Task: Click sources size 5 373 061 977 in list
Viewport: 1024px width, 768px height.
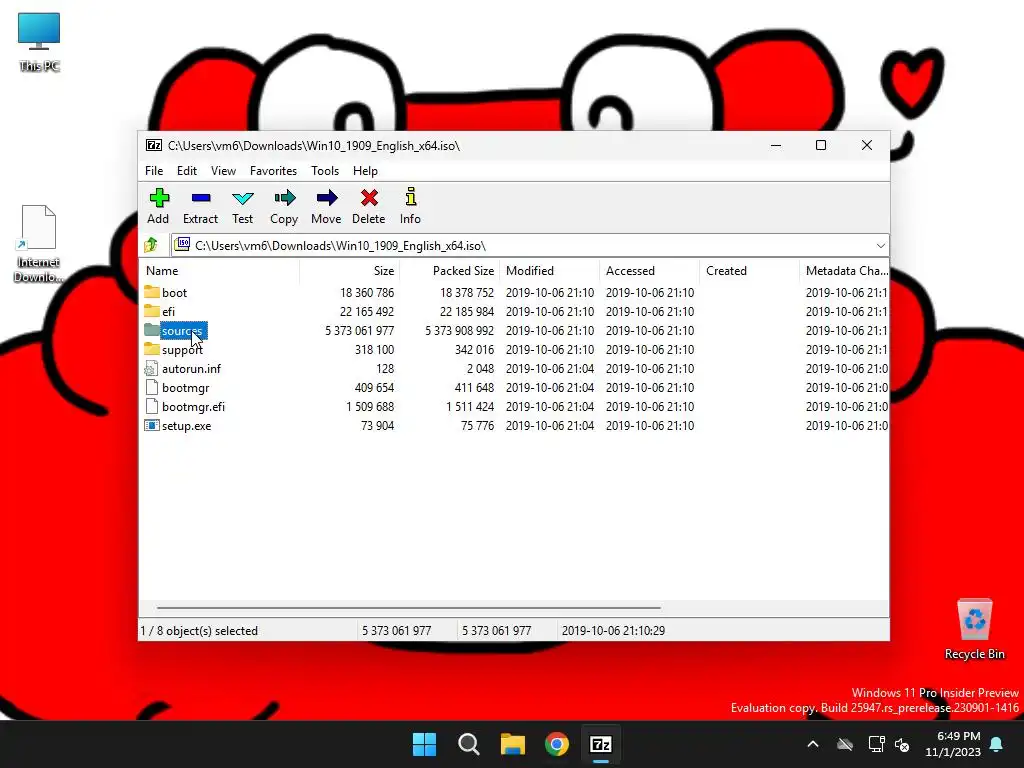Action: point(359,330)
